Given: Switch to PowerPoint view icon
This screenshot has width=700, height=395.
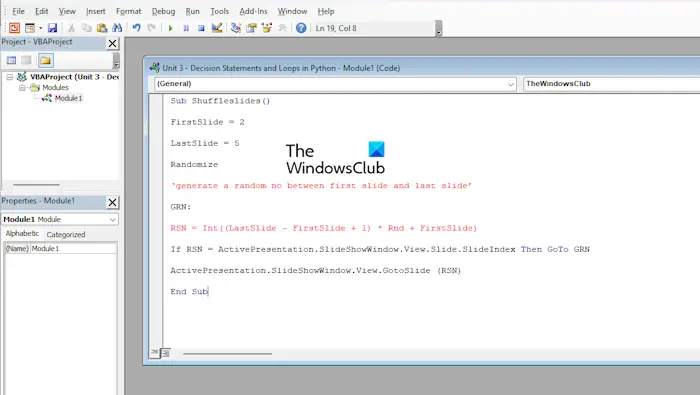Looking at the screenshot, I should pyautogui.click(x=14, y=28).
